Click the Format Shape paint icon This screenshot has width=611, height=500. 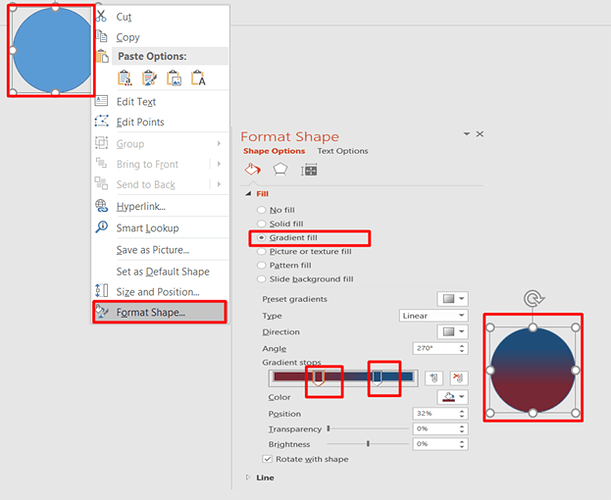point(101,311)
